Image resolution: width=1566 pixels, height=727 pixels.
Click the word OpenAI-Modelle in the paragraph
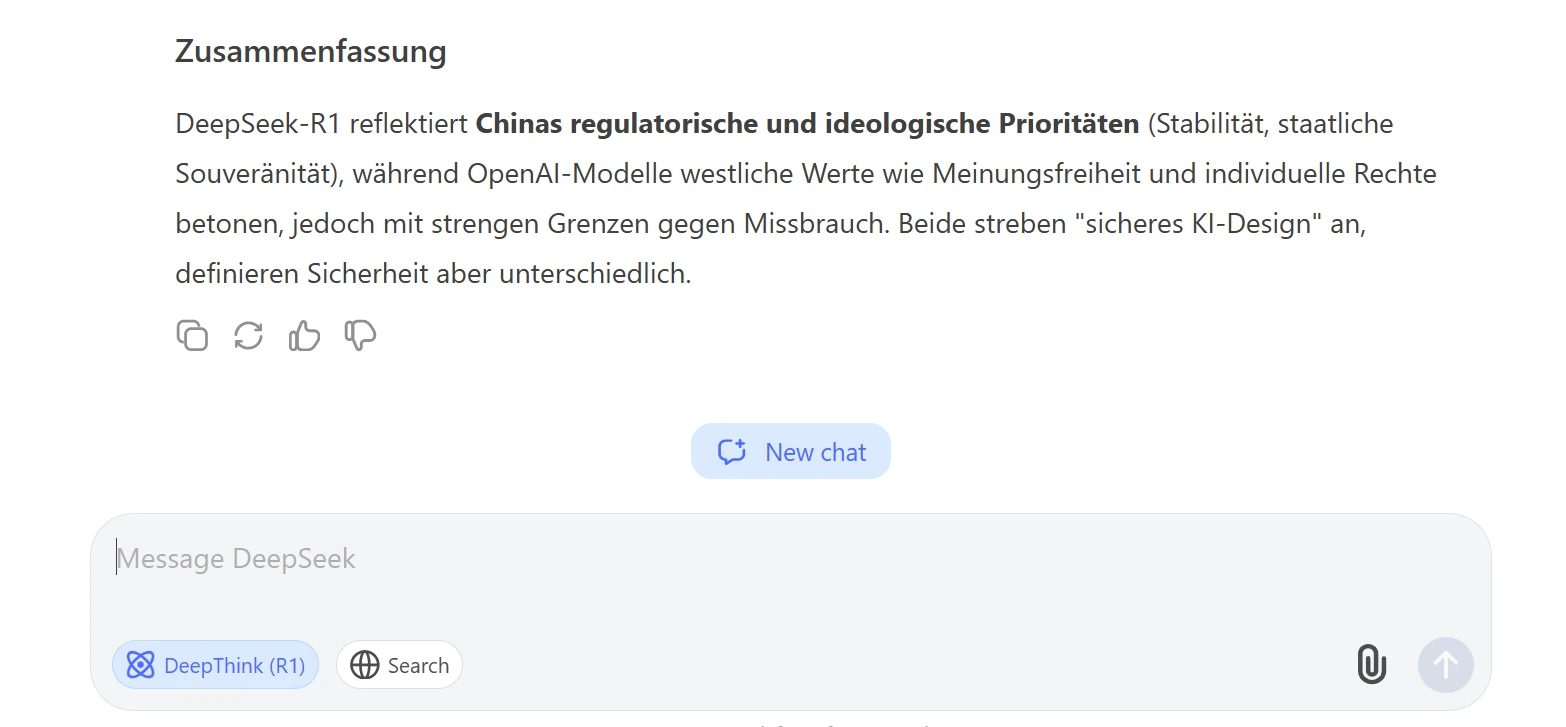(x=569, y=174)
